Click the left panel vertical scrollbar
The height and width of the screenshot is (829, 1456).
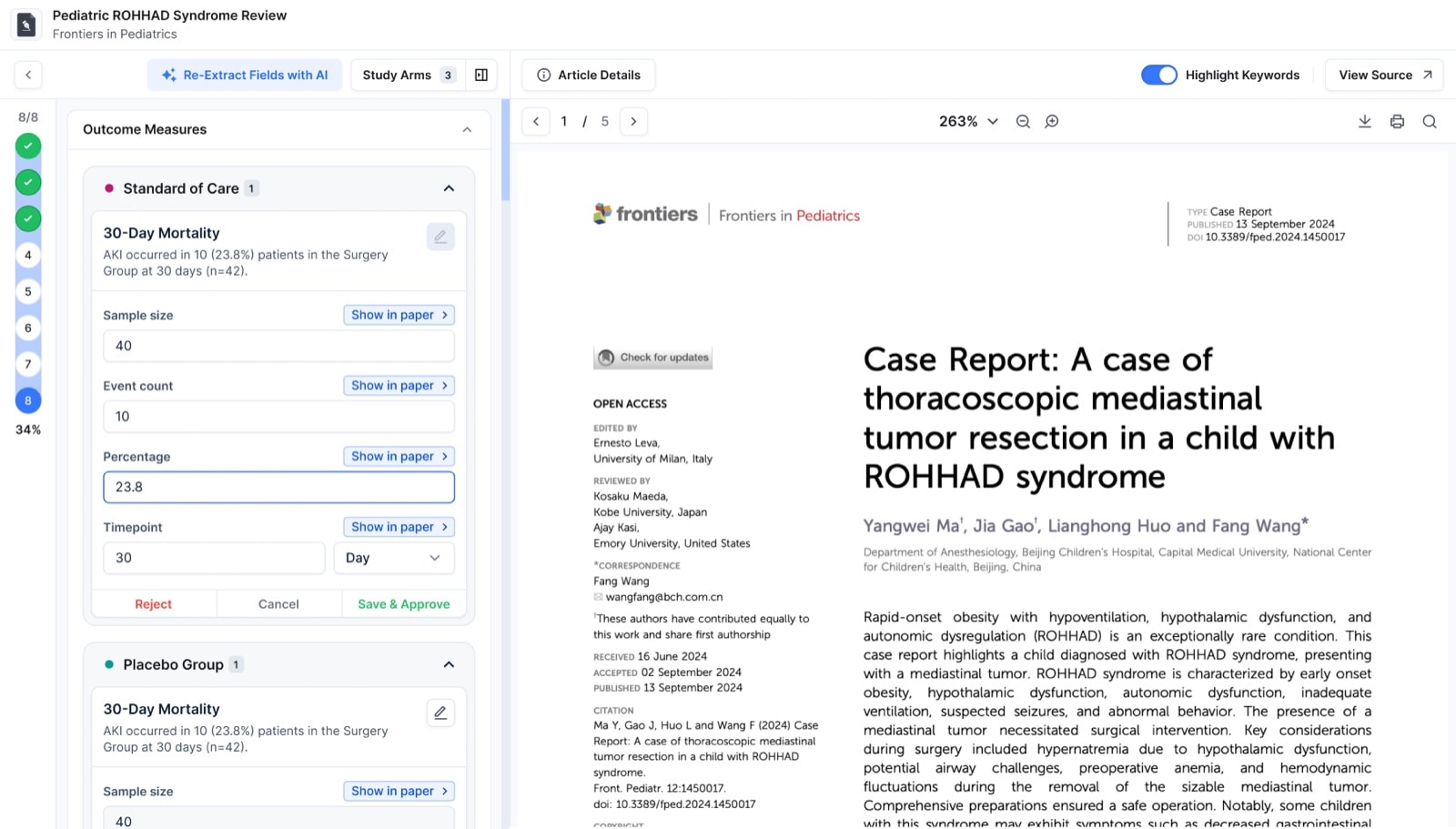[505, 150]
